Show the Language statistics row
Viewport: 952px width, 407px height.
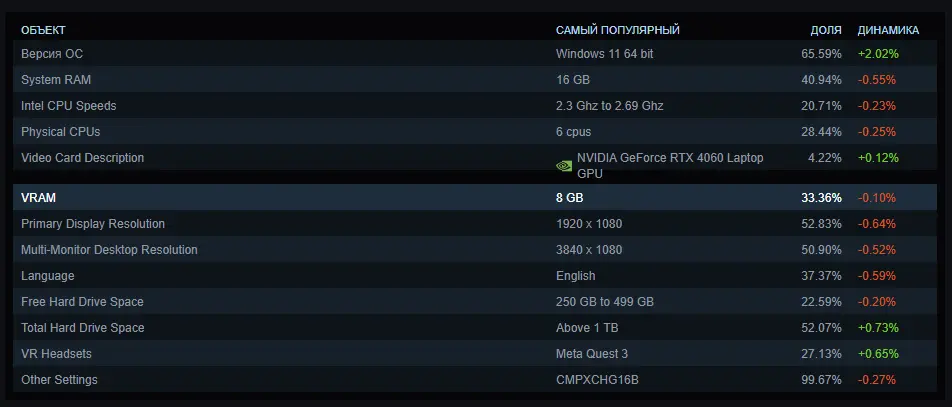click(48, 276)
